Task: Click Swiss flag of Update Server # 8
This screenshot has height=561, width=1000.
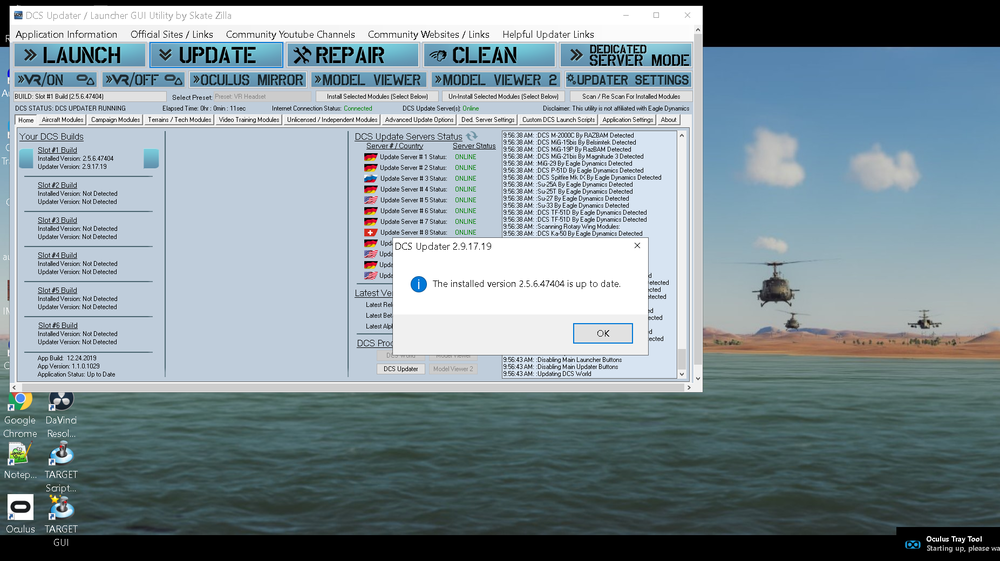Action: click(371, 233)
